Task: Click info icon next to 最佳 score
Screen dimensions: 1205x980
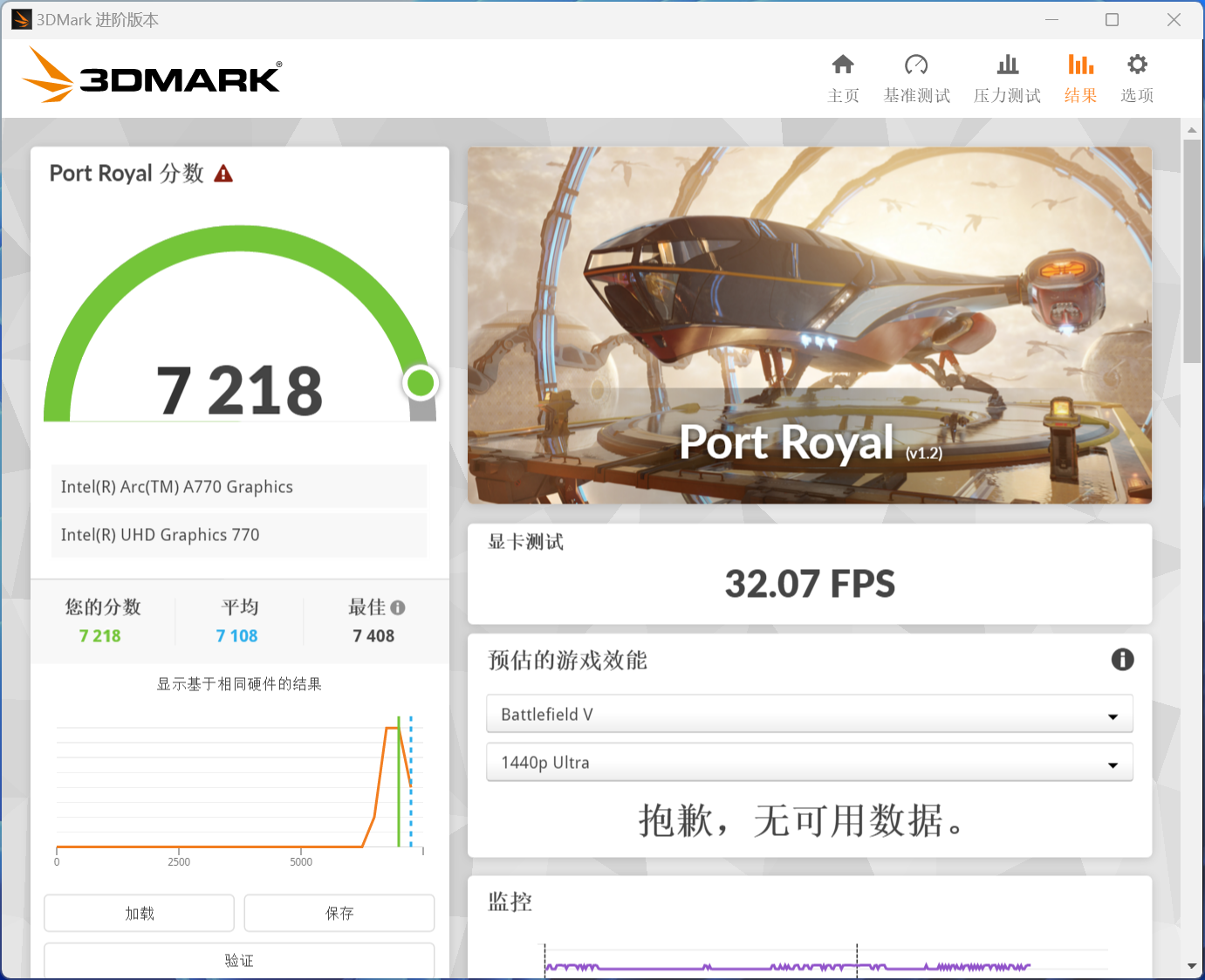Action: (x=398, y=607)
